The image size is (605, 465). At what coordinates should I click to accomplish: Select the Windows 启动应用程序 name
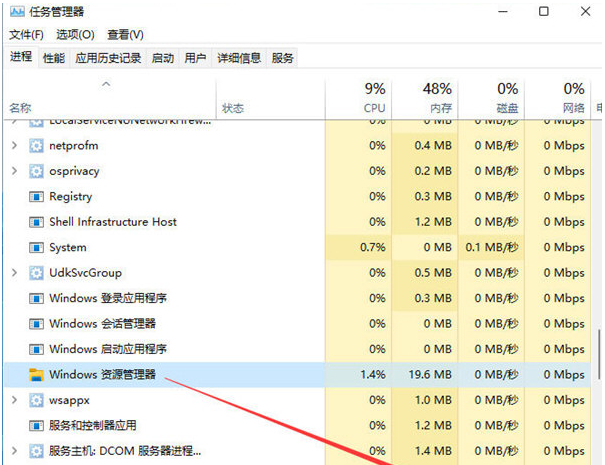click(108, 350)
